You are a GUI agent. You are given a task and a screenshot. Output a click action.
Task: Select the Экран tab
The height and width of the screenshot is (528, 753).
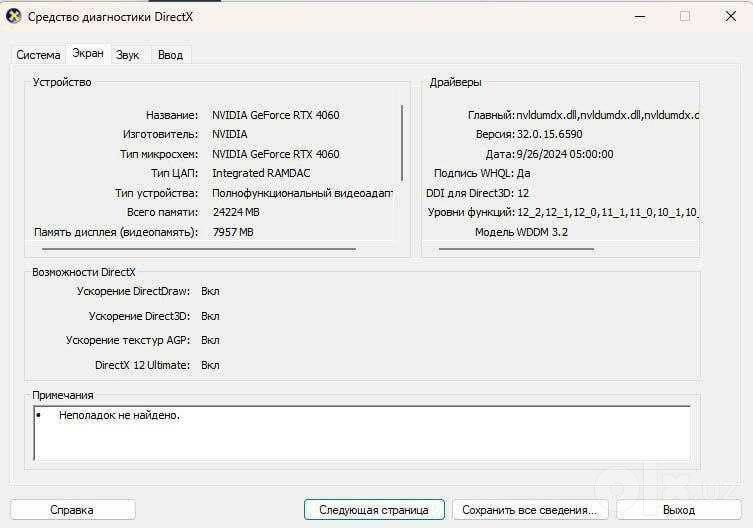tap(88, 53)
